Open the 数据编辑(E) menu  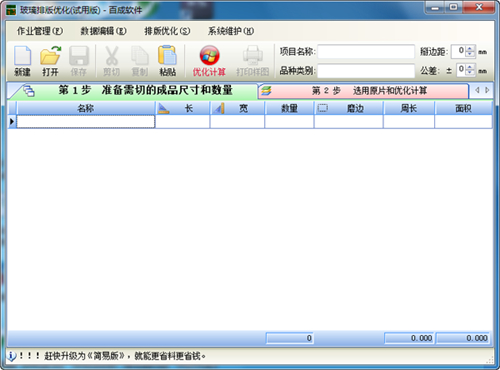pos(103,31)
